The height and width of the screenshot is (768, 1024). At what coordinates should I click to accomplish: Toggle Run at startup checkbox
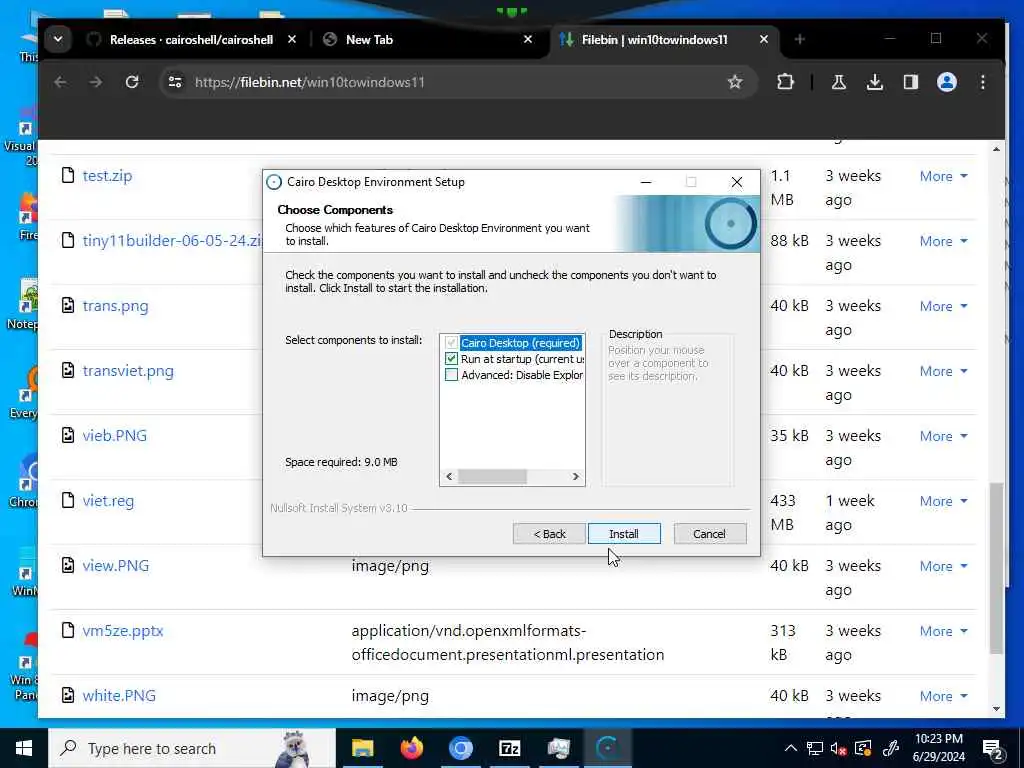tap(451, 359)
